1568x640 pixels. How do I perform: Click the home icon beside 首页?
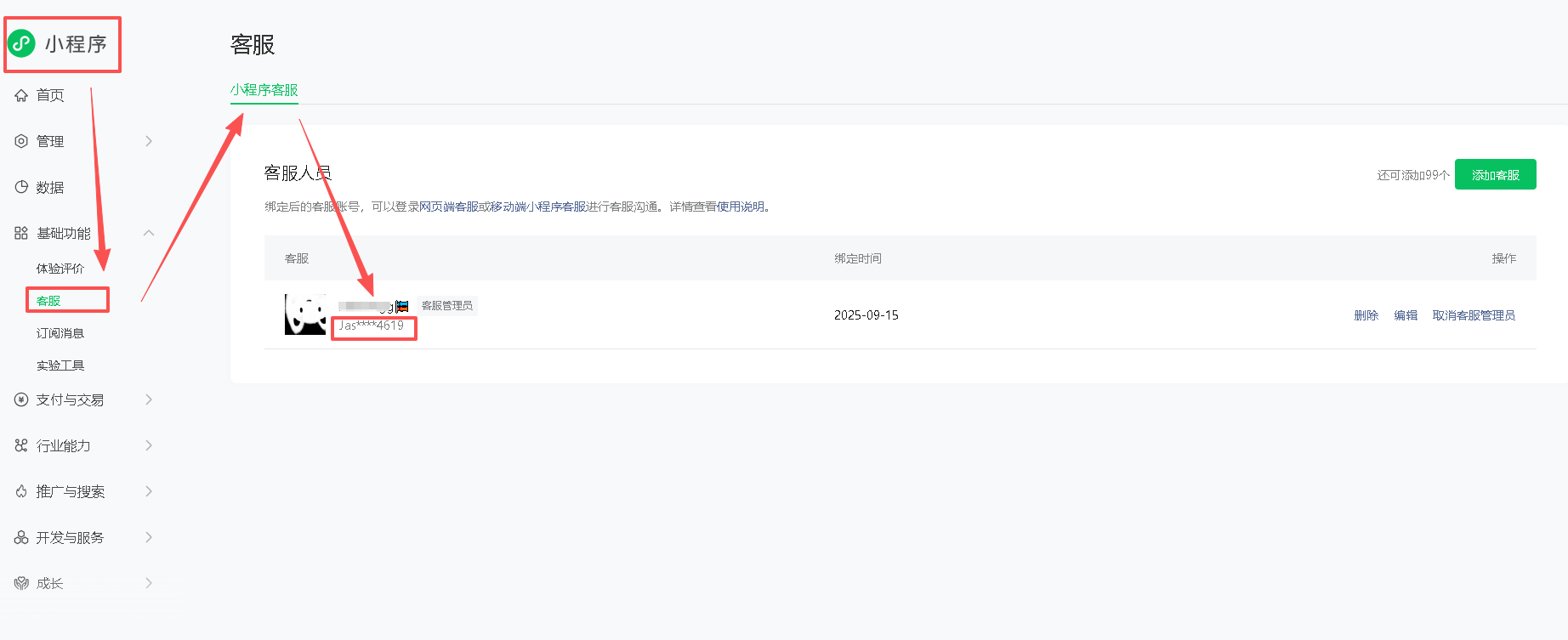click(x=21, y=95)
